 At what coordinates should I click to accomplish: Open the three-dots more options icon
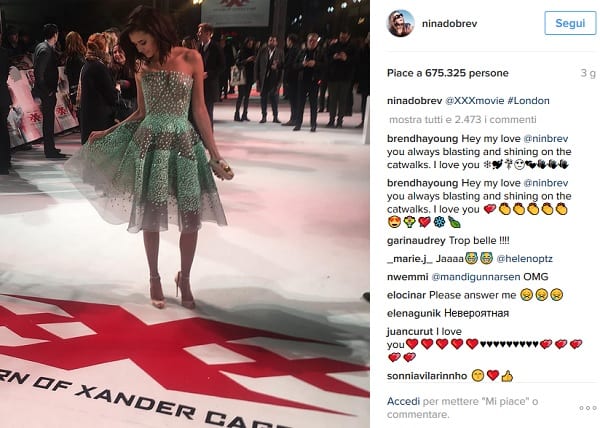coord(588,408)
